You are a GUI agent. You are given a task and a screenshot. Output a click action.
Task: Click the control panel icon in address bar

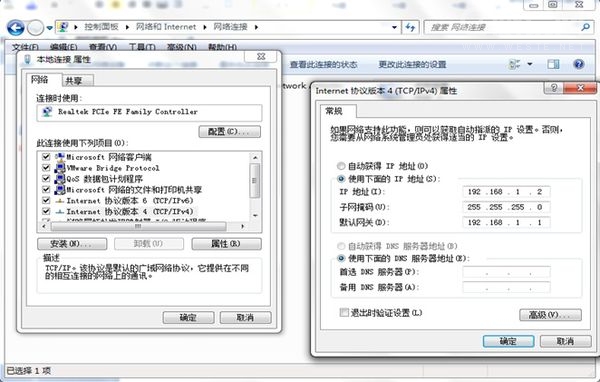[63, 27]
